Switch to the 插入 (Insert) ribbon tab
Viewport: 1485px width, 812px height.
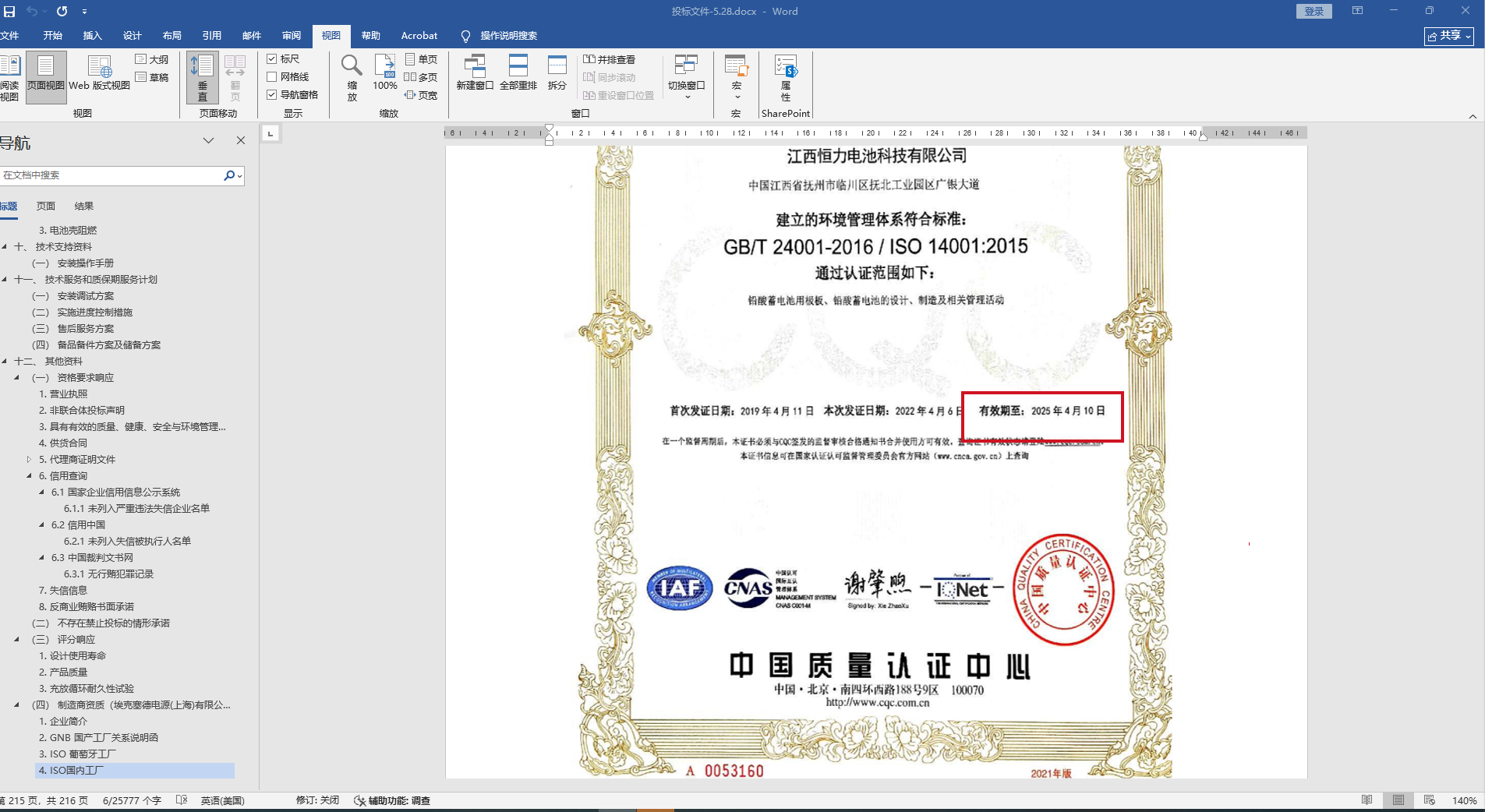click(x=92, y=36)
